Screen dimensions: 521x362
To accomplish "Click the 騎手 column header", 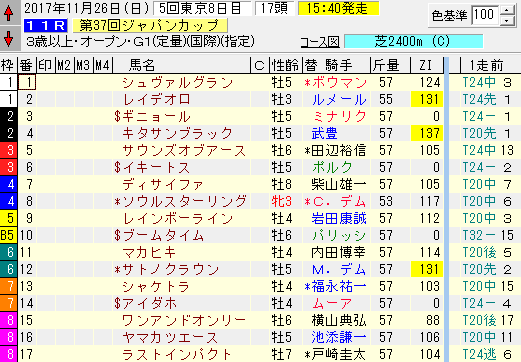I will (339, 65).
